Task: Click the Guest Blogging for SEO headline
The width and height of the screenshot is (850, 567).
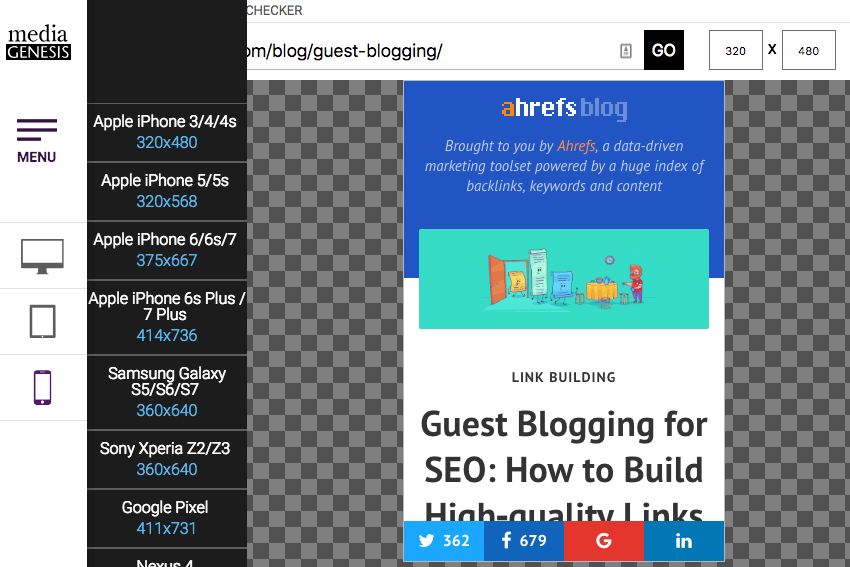Action: pos(564,466)
